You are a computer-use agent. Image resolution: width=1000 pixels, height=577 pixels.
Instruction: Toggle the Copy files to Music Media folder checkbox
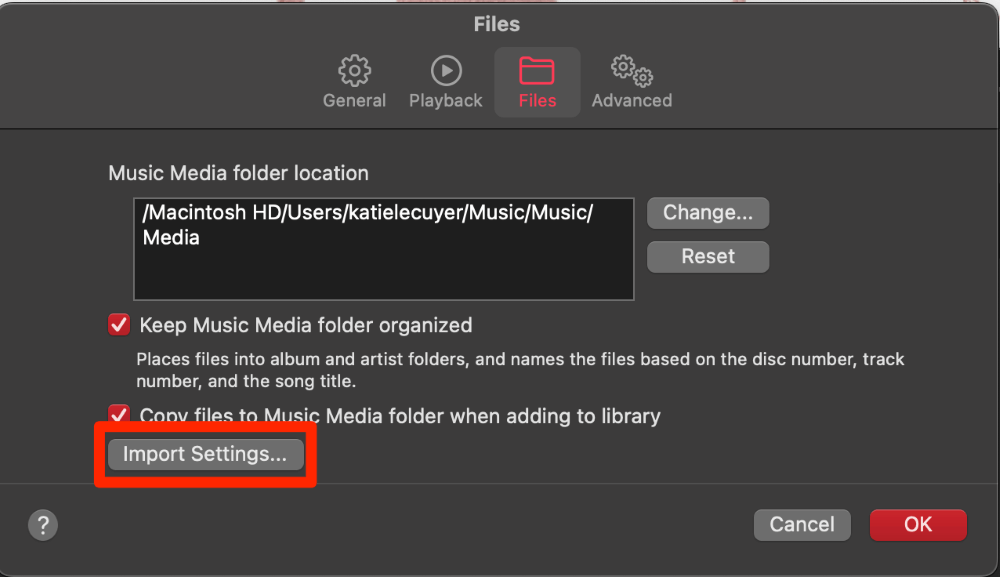120,414
